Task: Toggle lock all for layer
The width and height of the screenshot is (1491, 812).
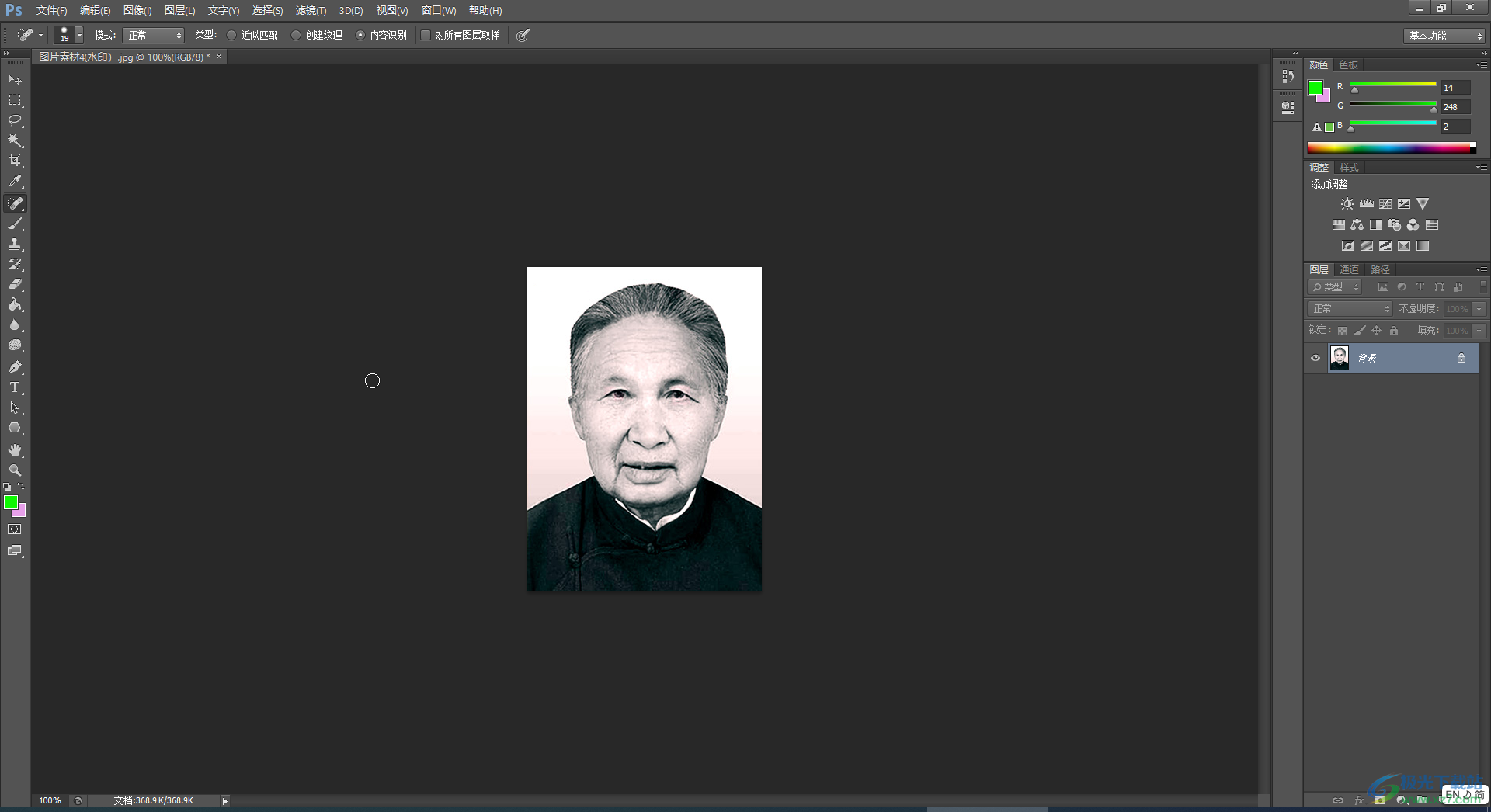Action: pos(1394,331)
